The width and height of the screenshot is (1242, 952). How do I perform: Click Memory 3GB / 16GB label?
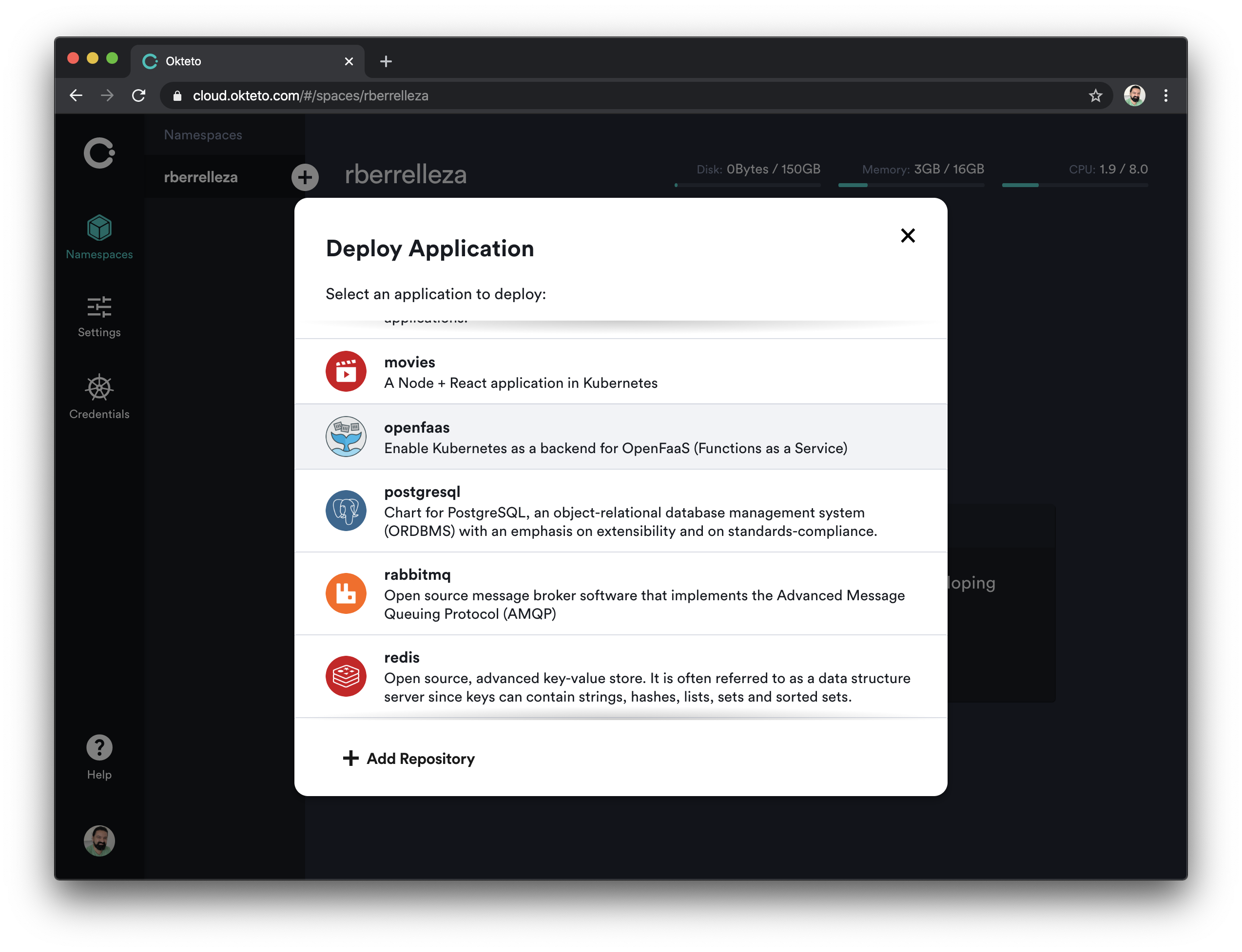[x=923, y=169]
